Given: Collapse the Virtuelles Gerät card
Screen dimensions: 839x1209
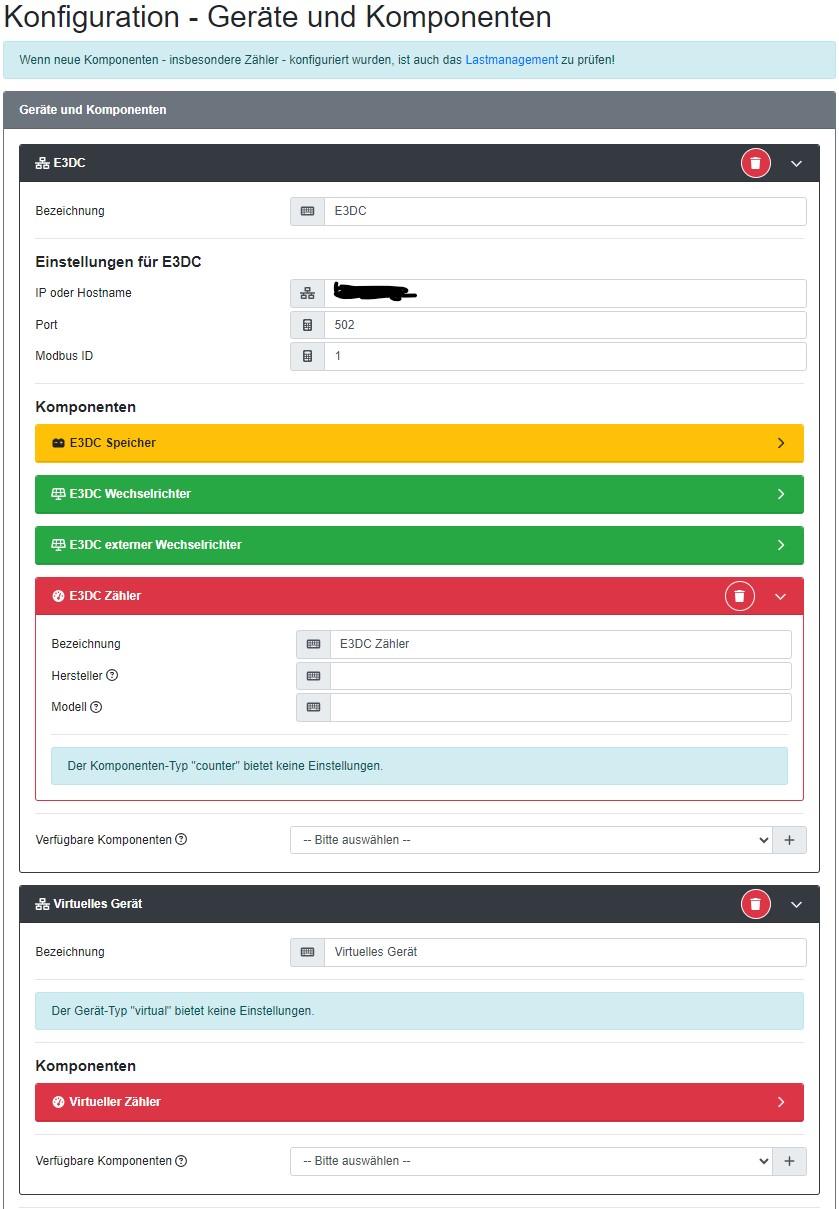Looking at the screenshot, I should click(x=797, y=904).
